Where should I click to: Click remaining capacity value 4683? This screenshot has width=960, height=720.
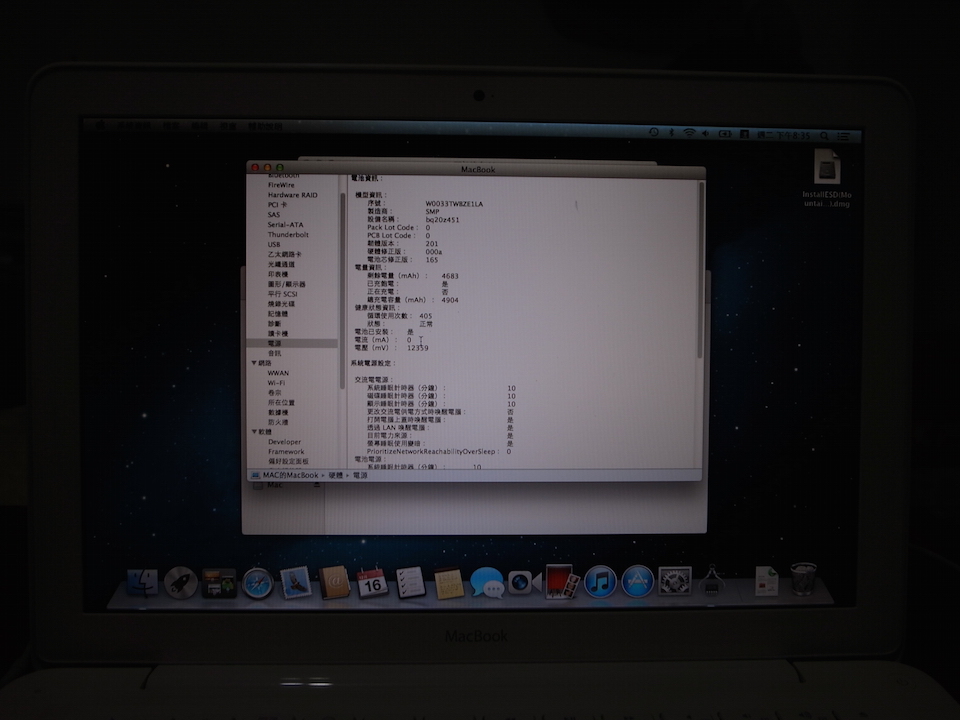pyautogui.click(x=449, y=276)
